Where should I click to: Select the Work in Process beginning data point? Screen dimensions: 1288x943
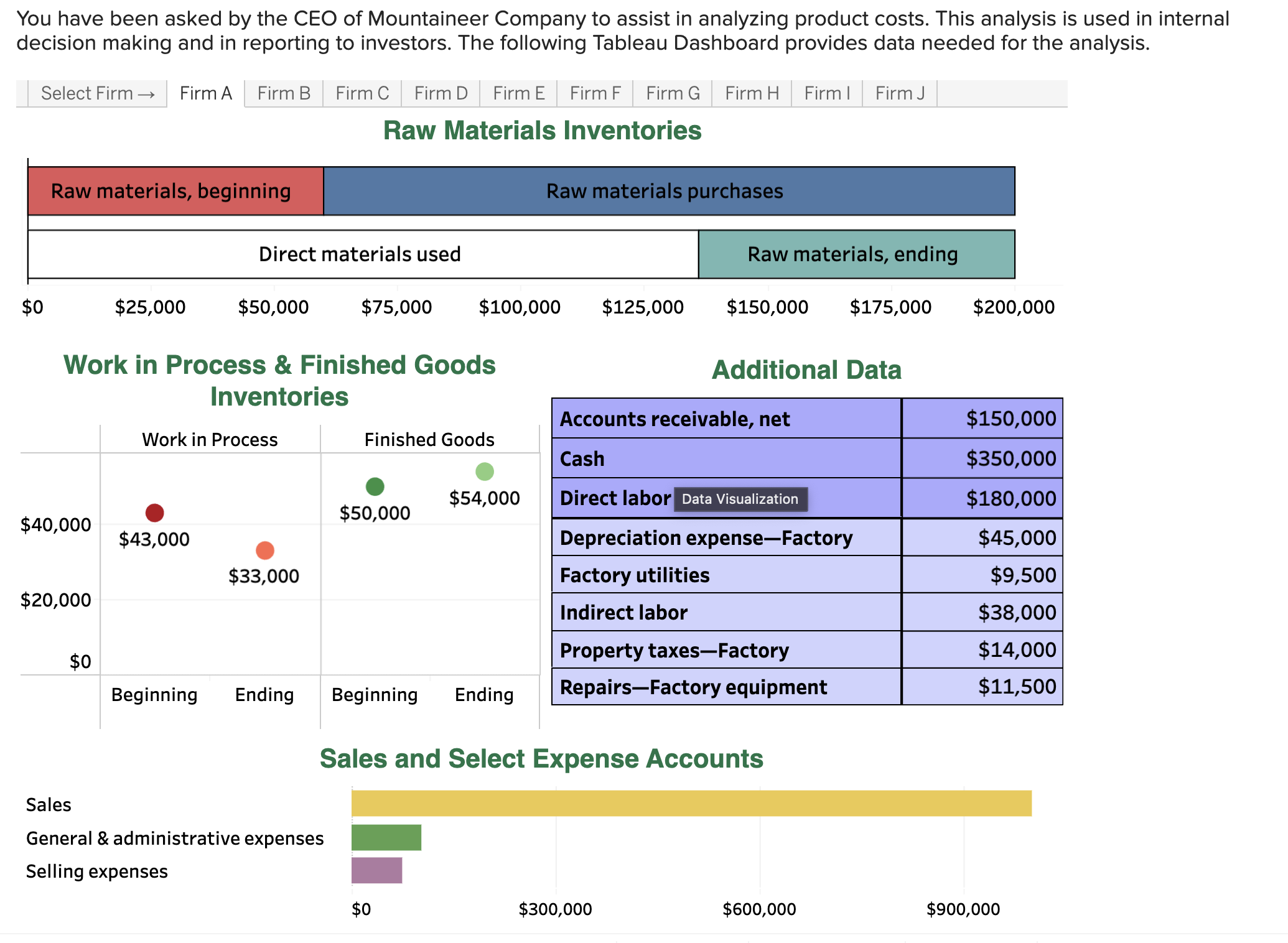click(154, 513)
